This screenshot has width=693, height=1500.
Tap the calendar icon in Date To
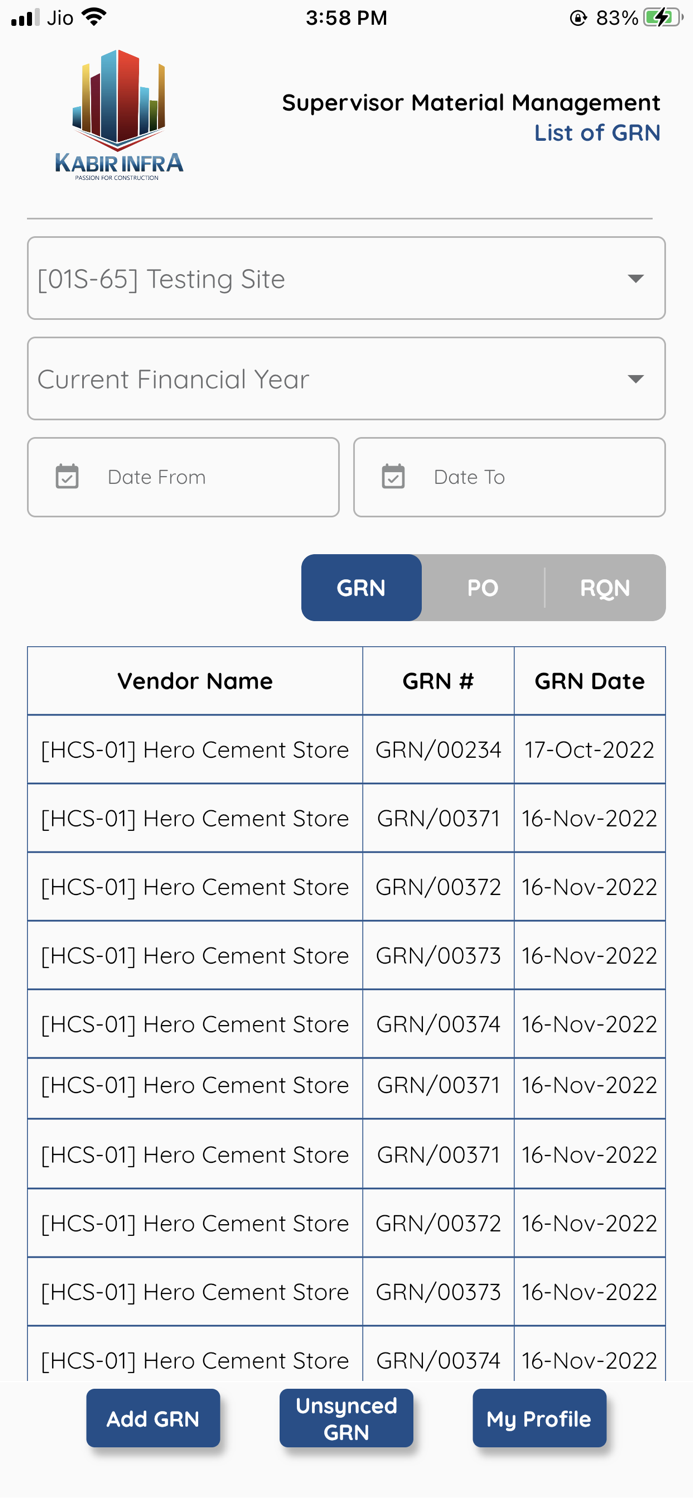[x=393, y=477]
